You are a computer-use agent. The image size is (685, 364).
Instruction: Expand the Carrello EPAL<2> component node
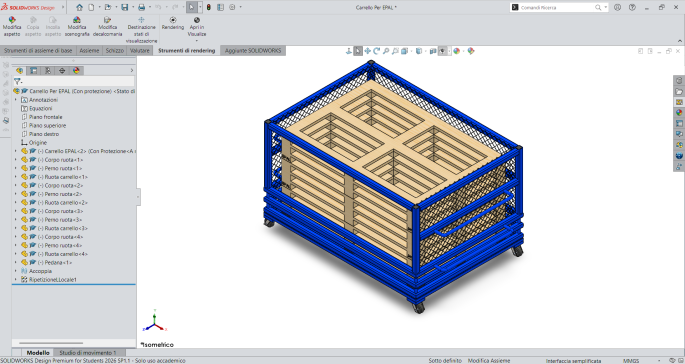16,151
